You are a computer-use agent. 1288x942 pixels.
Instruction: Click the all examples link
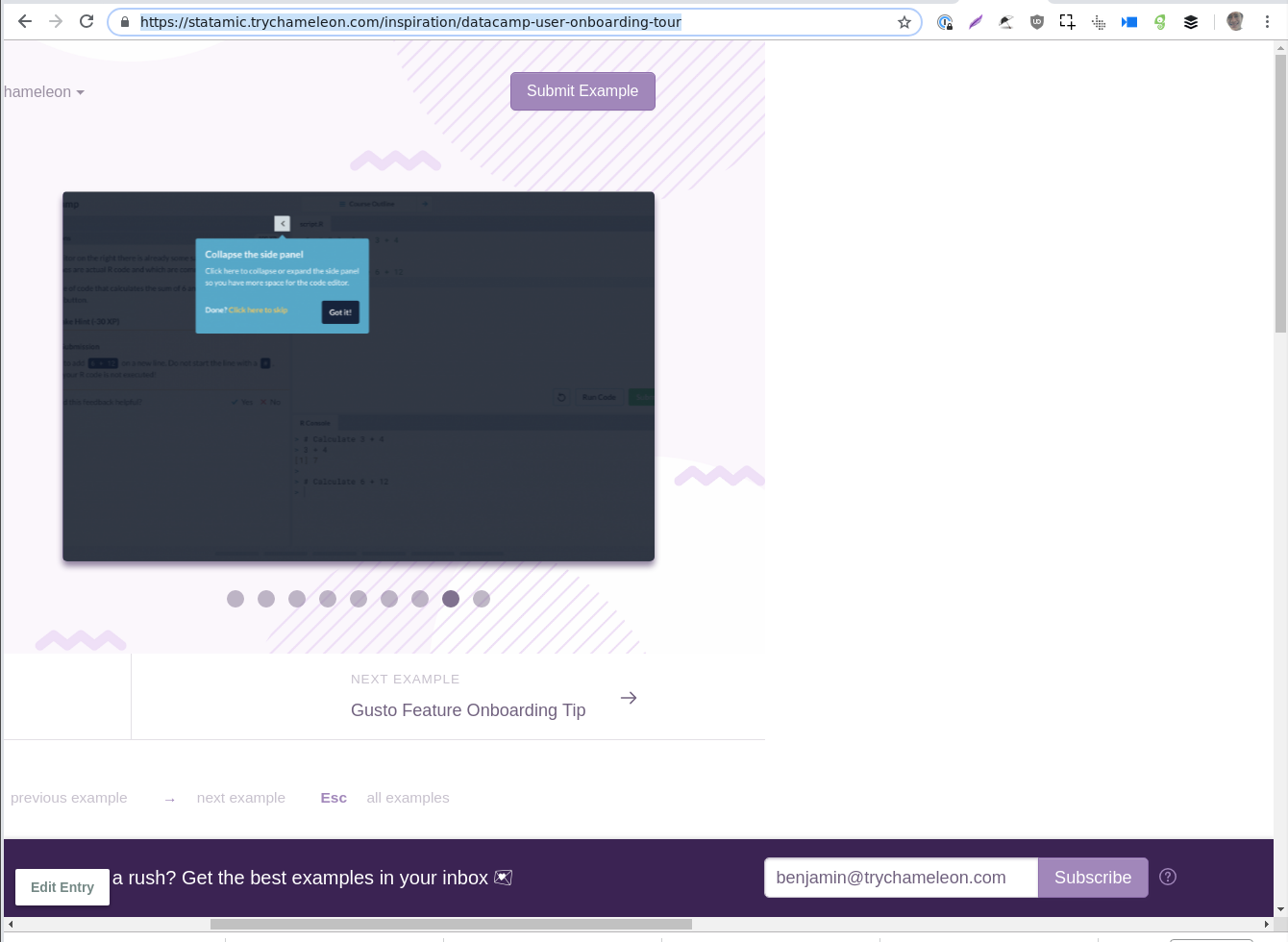tap(408, 798)
